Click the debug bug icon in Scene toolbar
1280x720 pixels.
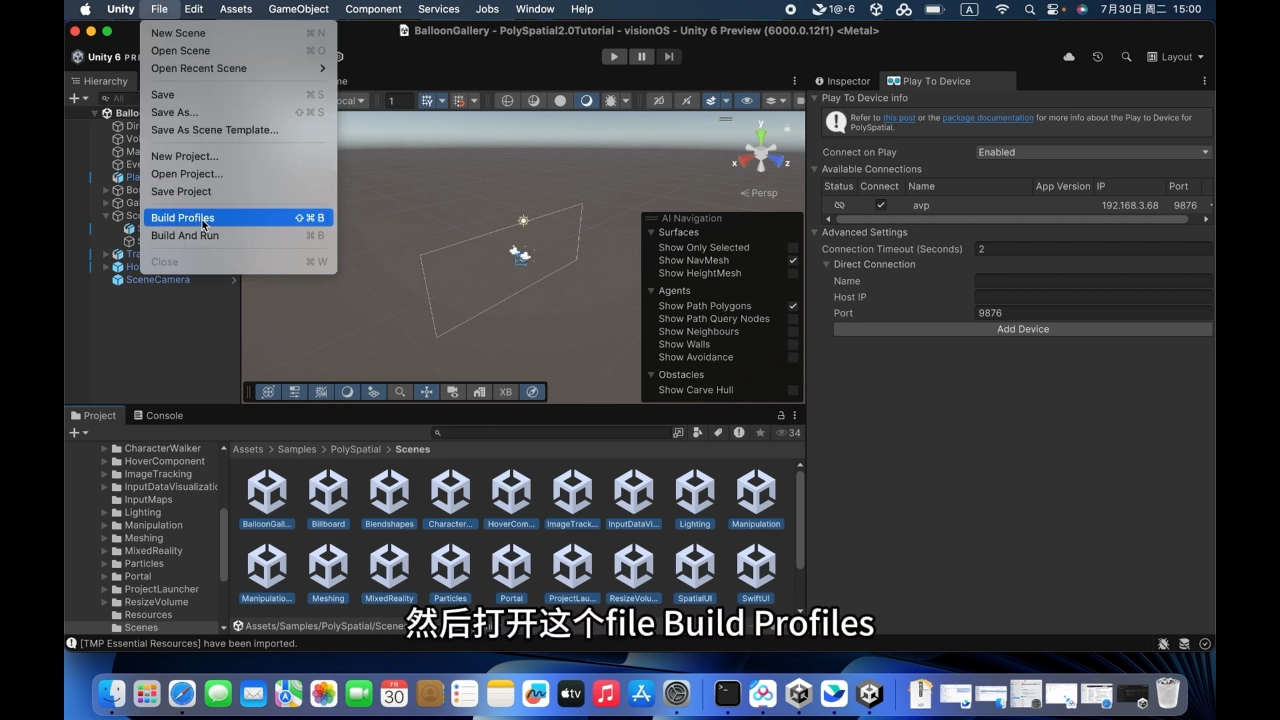pyautogui.click(x=611, y=101)
